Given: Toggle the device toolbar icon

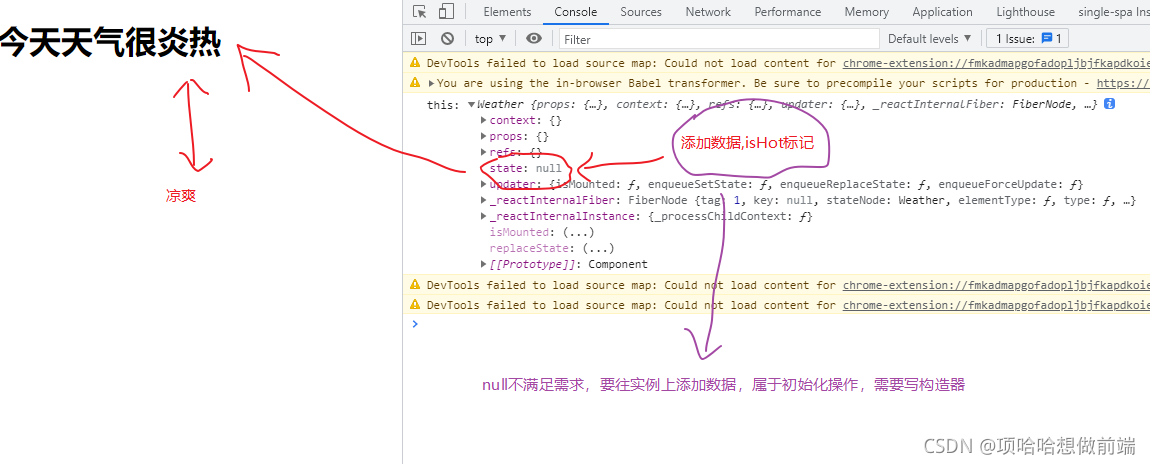Looking at the screenshot, I should [x=446, y=12].
